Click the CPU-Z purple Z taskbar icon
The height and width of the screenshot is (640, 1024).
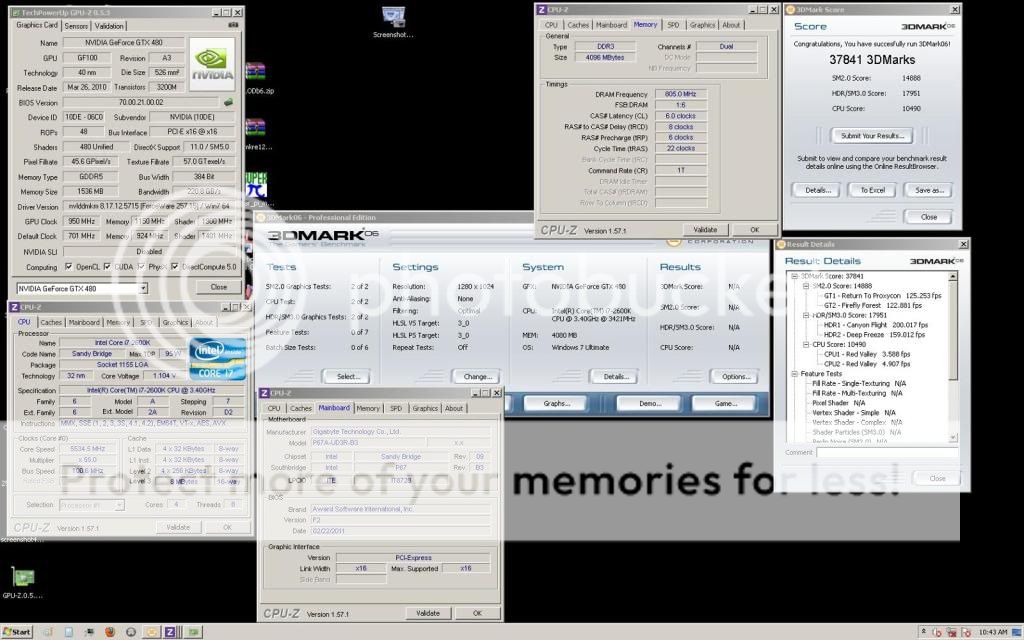(x=170, y=632)
